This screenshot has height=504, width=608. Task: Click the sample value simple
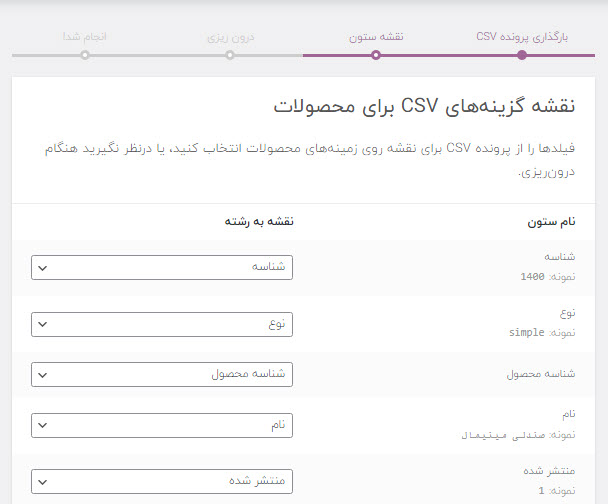[x=527, y=332]
